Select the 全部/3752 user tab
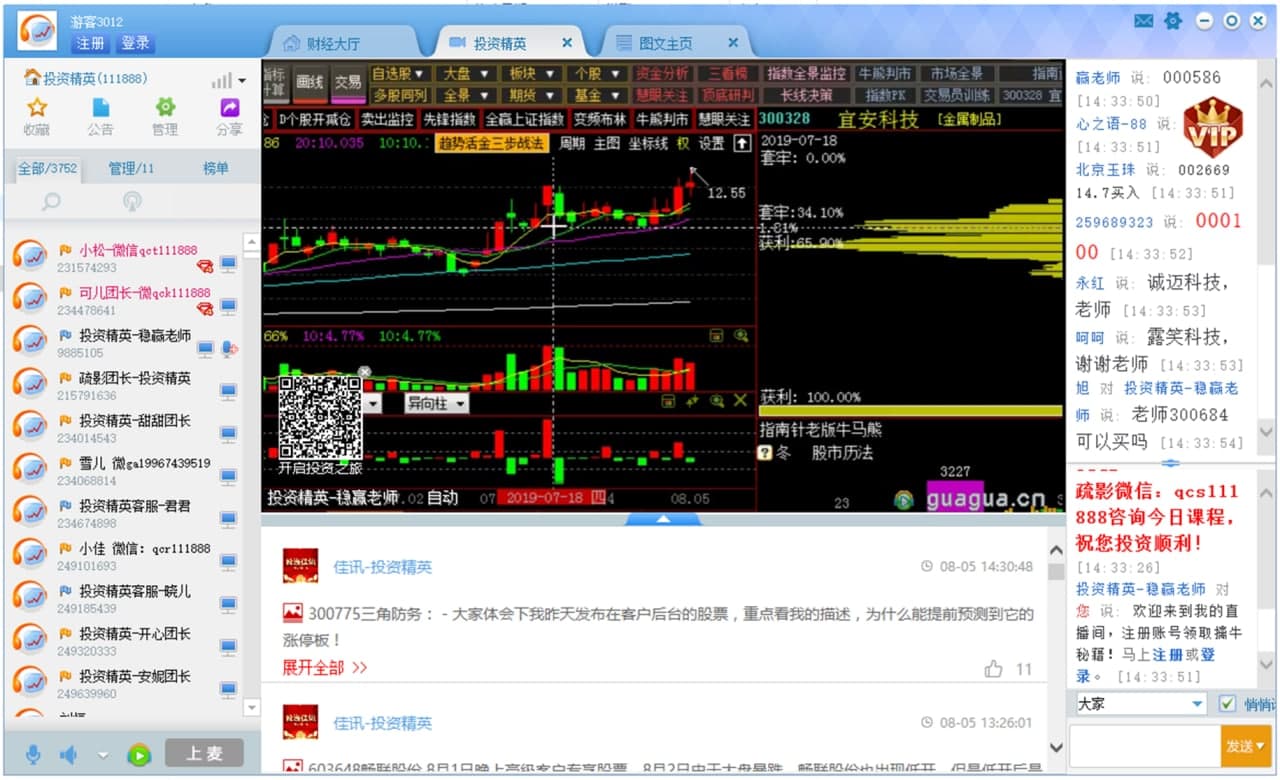 point(47,169)
